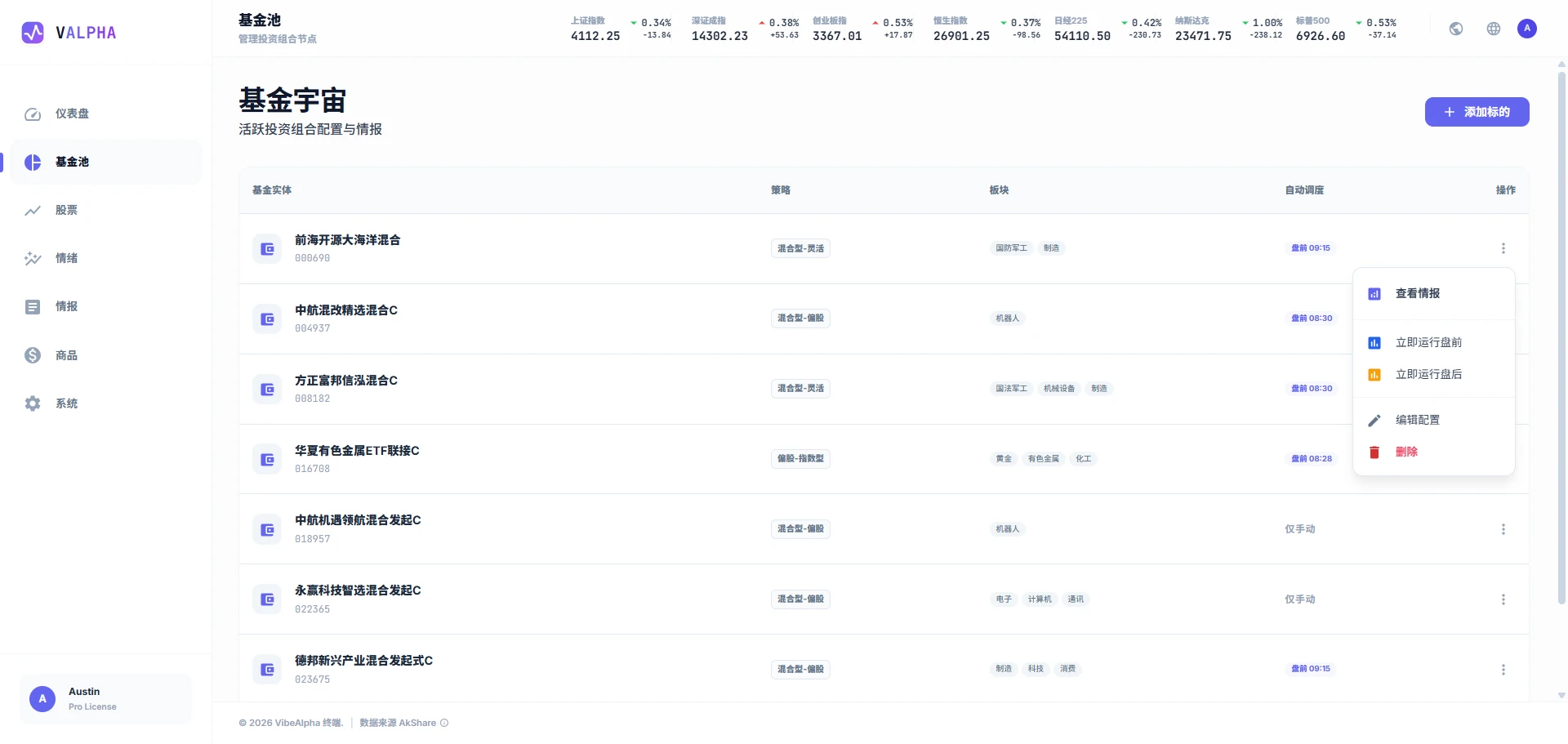1568x744 pixels.
Task: Click the info icon beside 数据来源 AkShare
Action: pos(444,723)
